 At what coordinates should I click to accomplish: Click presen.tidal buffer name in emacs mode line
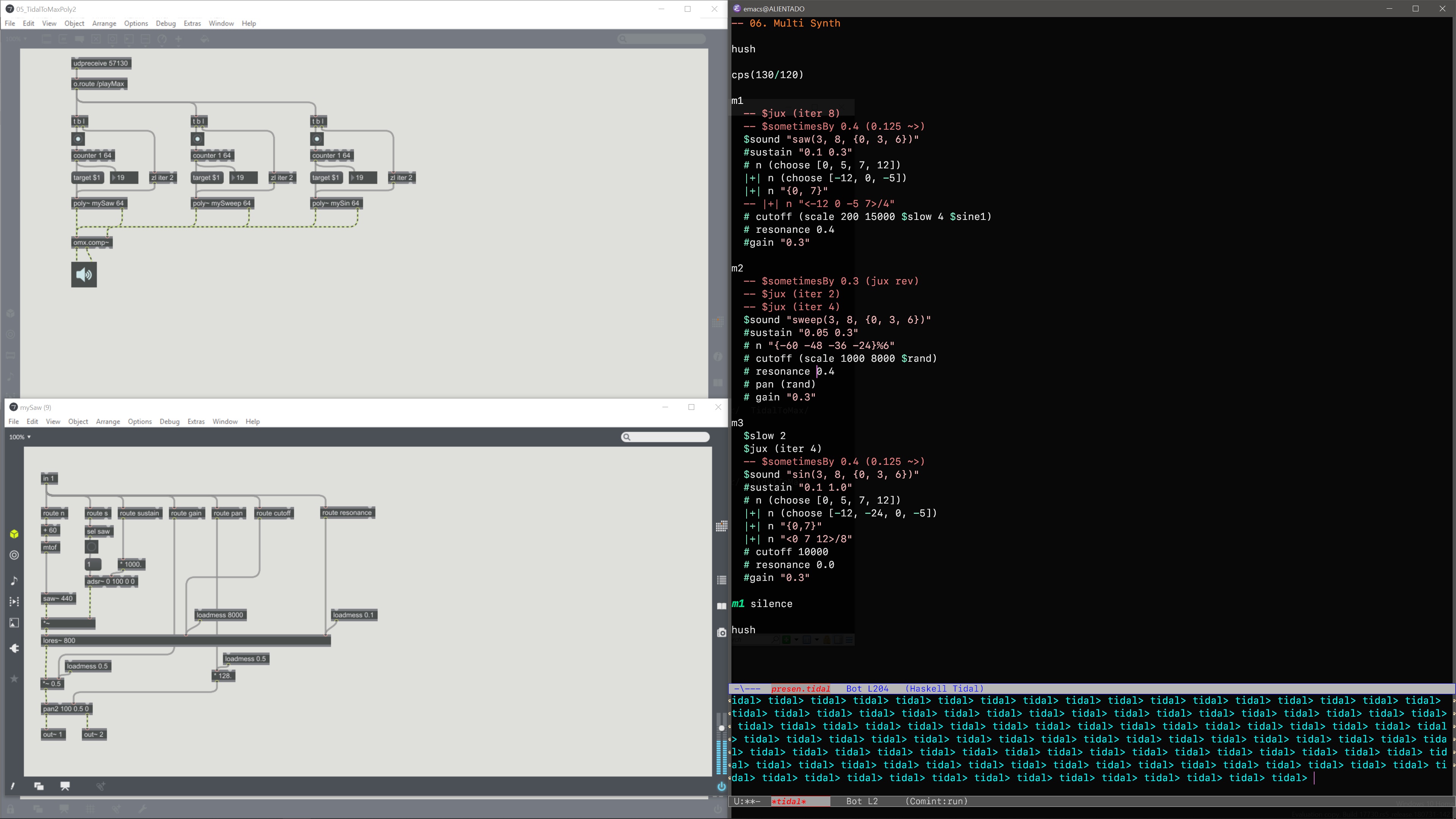point(800,689)
